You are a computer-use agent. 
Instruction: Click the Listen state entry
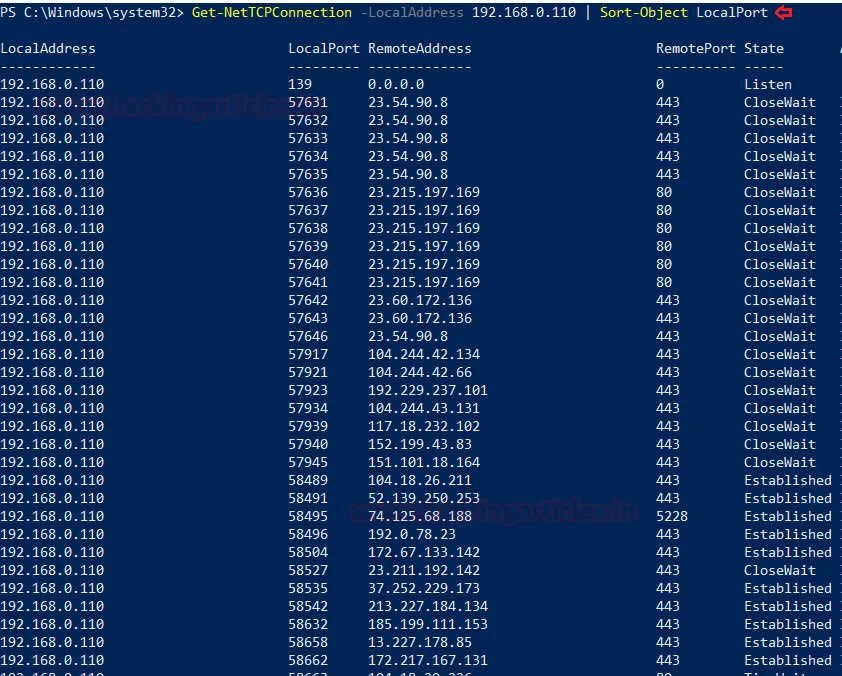[768, 84]
